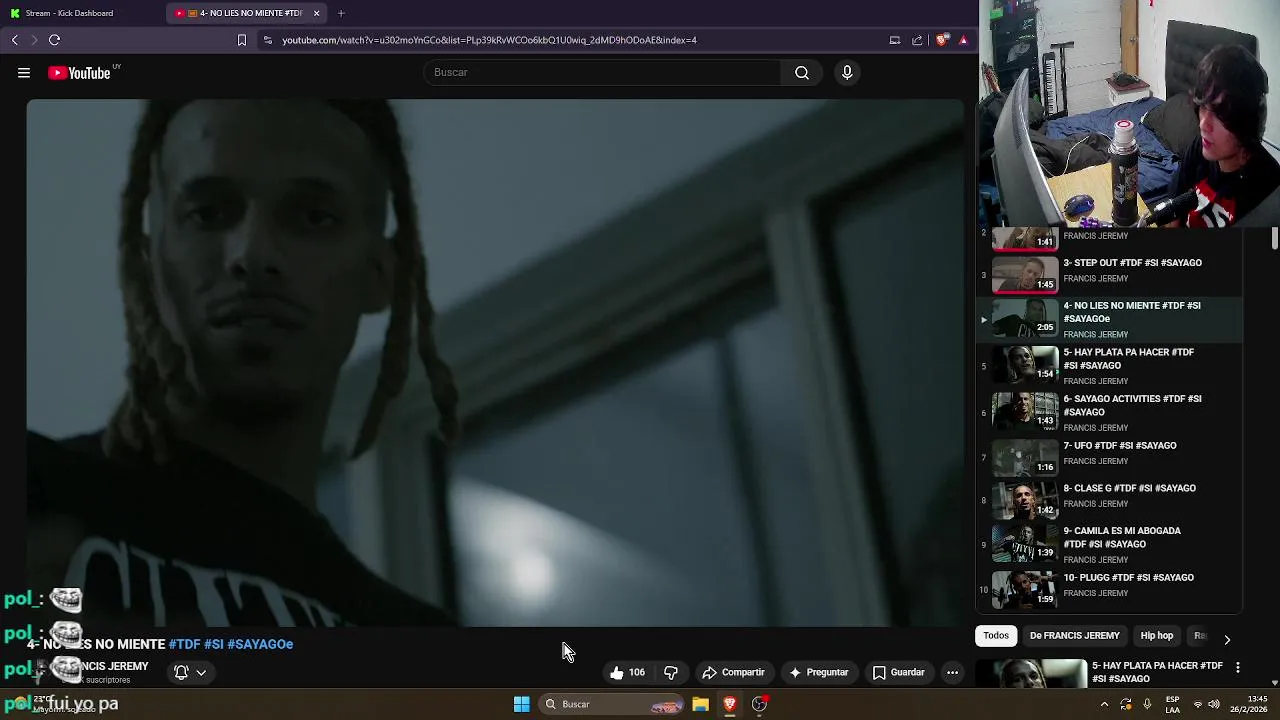The width and height of the screenshot is (1280, 720).
Task: Click the Windows taskbar Buscar search box
Action: click(x=611, y=704)
